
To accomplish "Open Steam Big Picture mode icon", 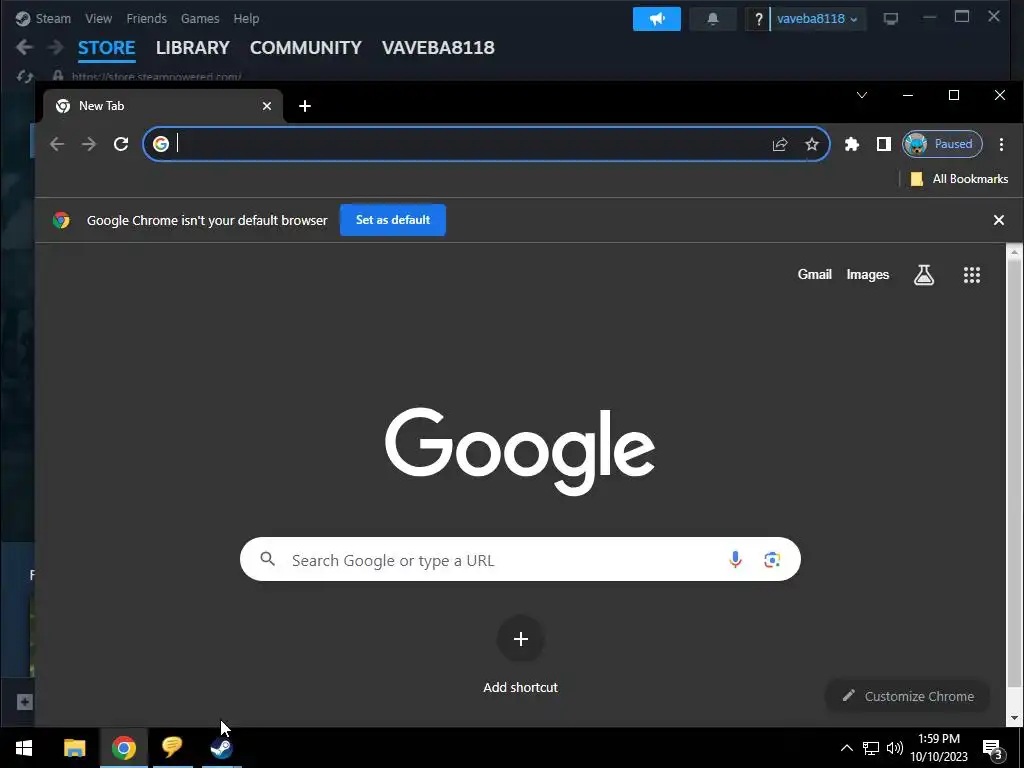I will point(891,19).
